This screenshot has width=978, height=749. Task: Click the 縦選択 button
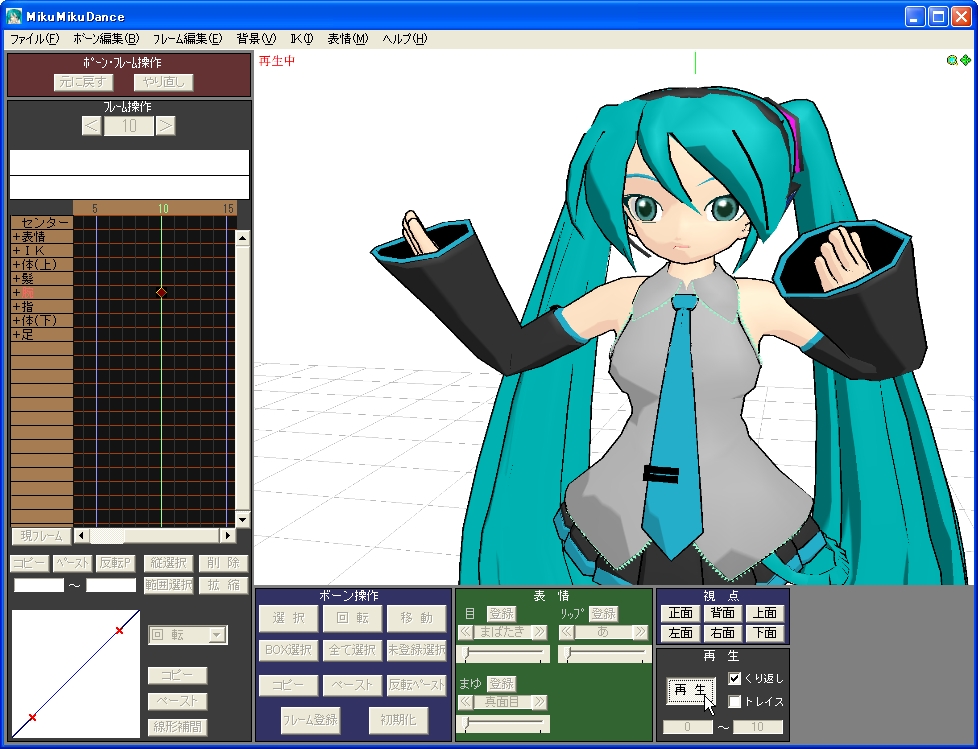tap(168, 563)
